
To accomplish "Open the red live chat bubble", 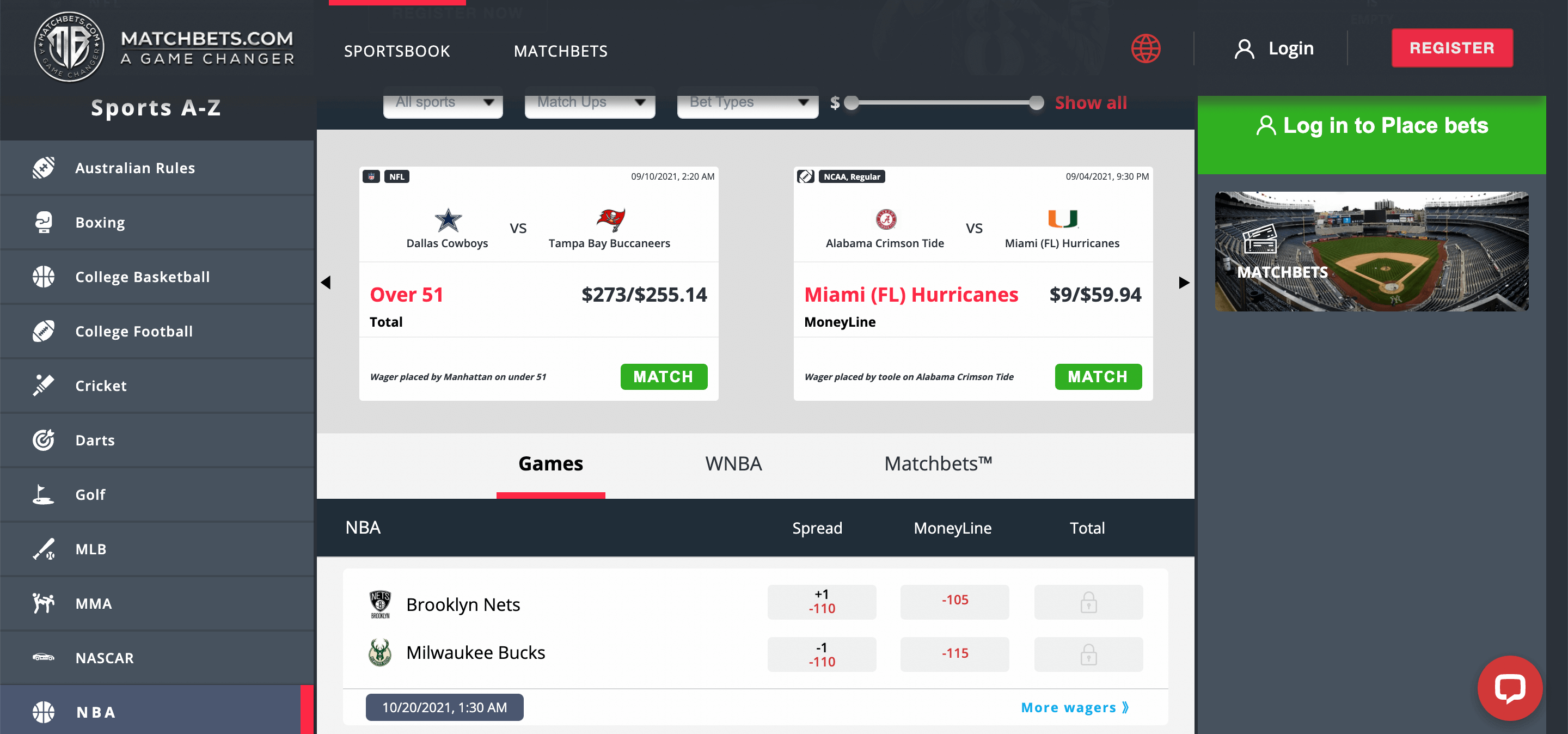I will click(x=1510, y=688).
